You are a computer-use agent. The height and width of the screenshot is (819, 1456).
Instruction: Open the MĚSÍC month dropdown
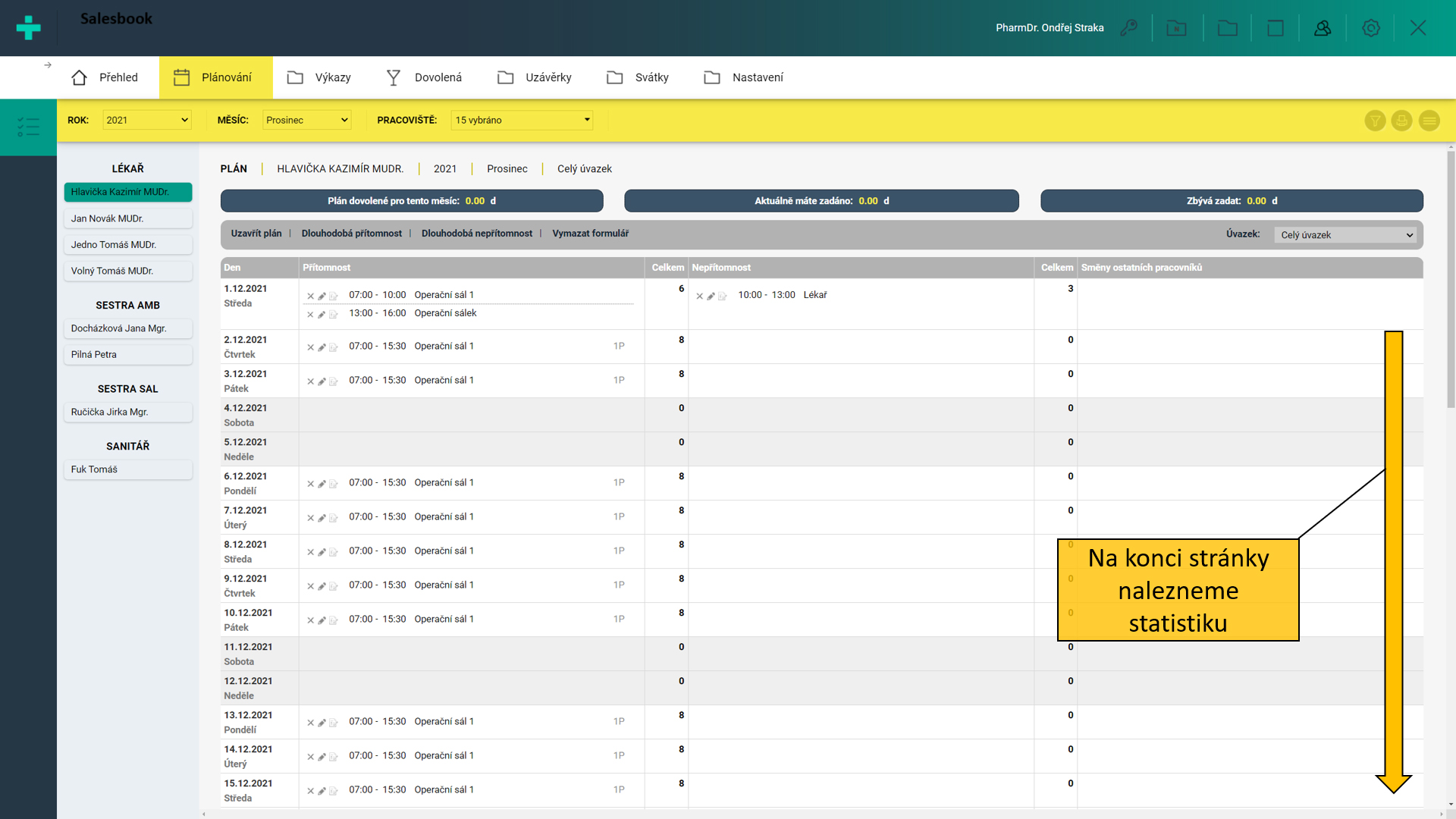coord(306,120)
